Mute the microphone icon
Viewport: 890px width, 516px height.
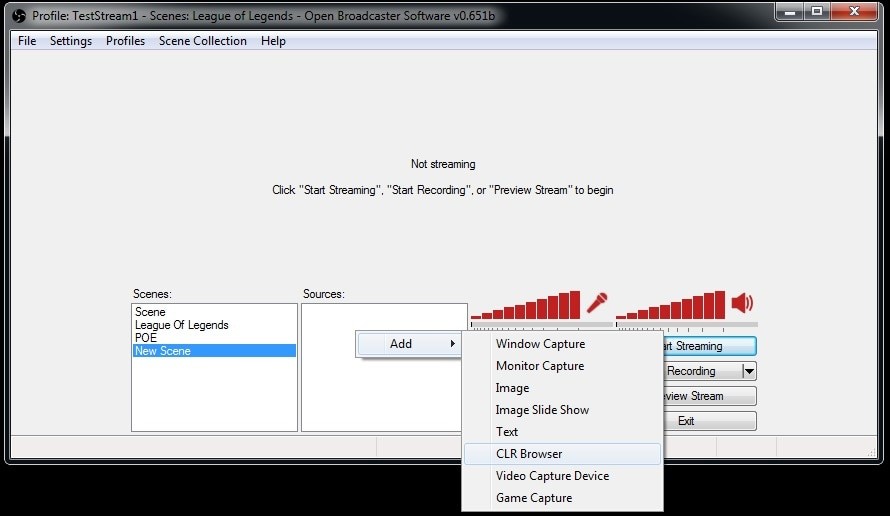coord(597,303)
